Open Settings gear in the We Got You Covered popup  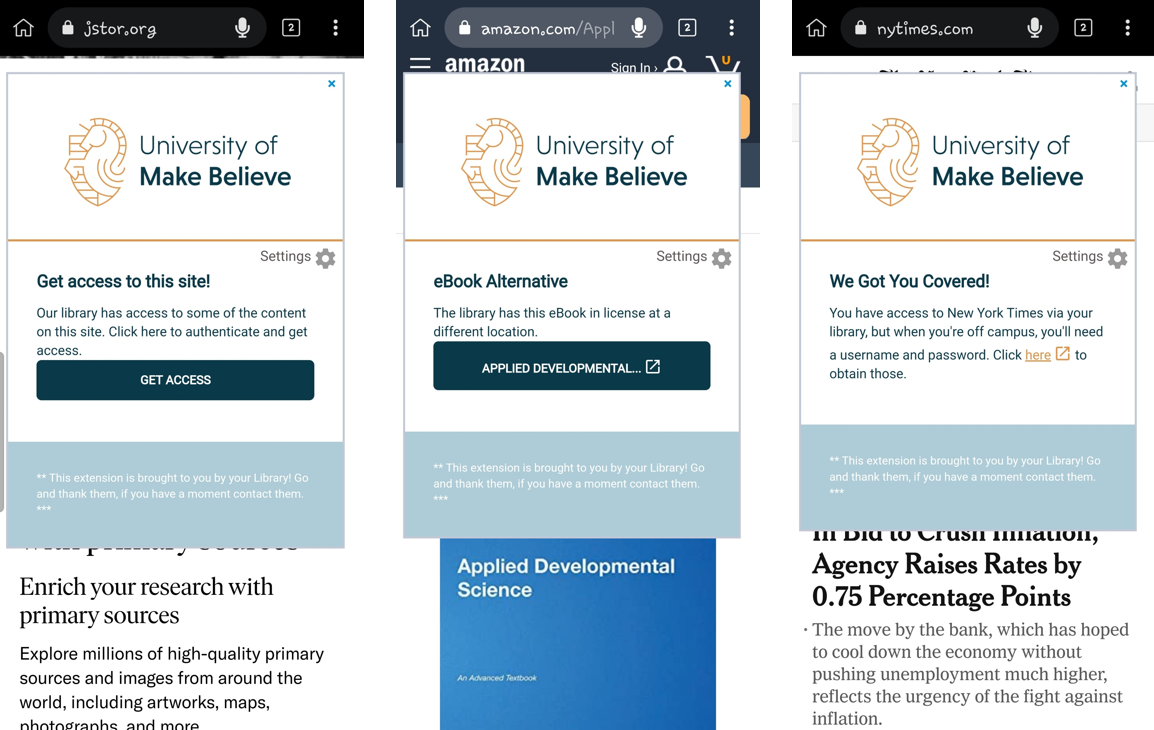point(1117,258)
